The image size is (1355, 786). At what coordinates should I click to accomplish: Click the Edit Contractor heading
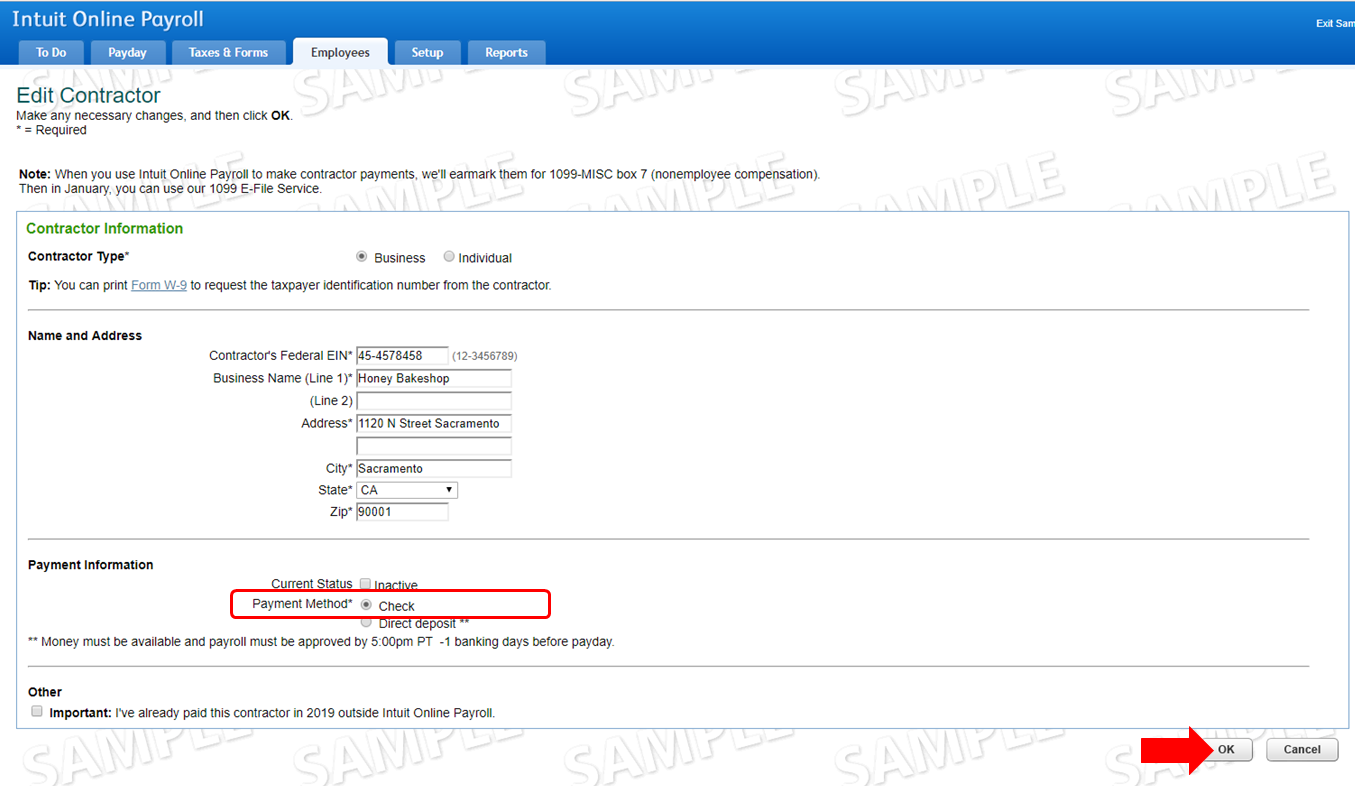point(89,96)
